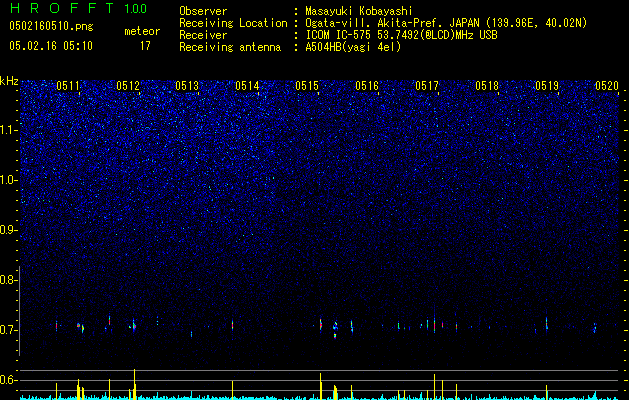Click the 1.0 kHz axis label
This screenshot has width=629, height=400.
[9, 180]
